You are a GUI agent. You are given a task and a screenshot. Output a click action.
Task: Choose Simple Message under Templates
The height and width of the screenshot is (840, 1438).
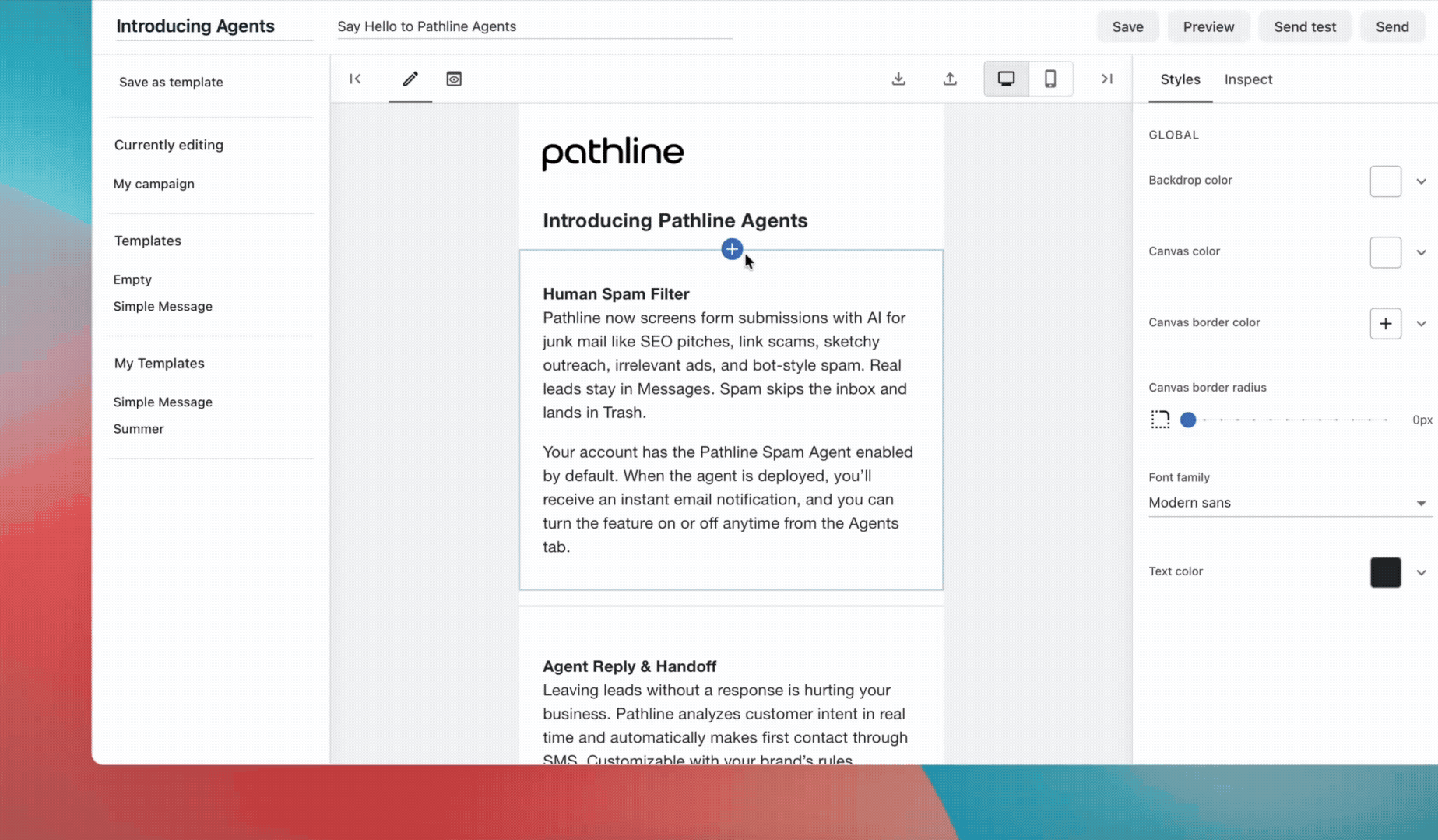point(163,306)
